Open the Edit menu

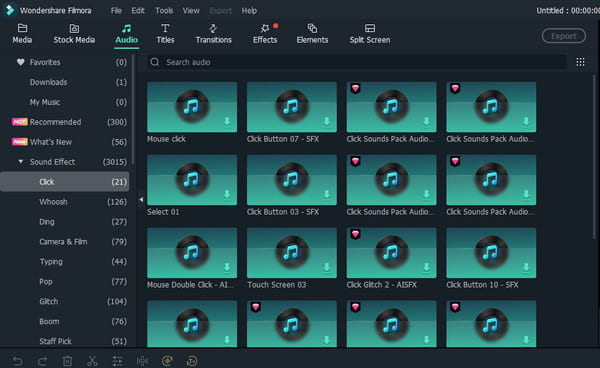138,11
